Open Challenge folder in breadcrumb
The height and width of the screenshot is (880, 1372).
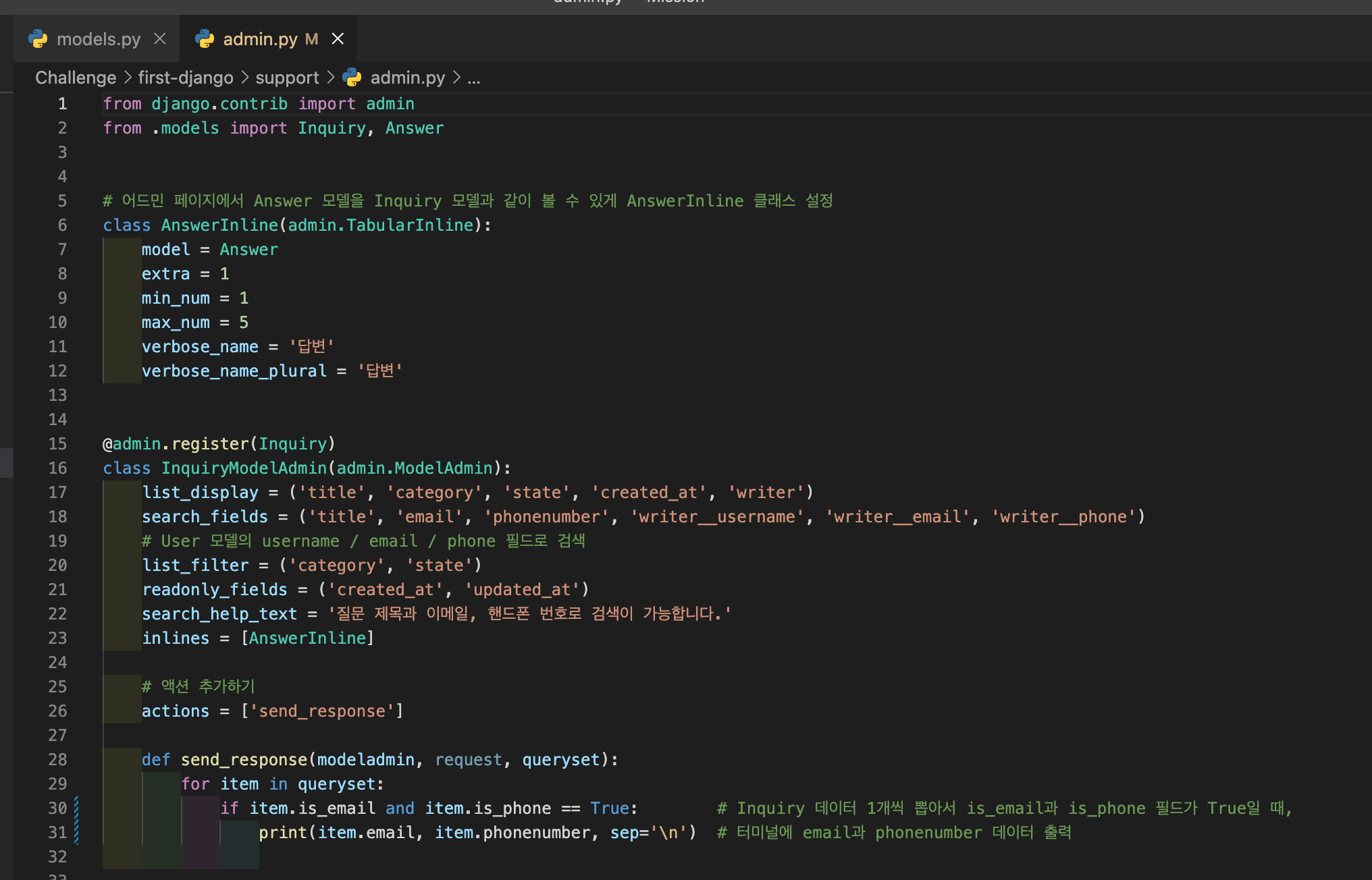pos(76,78)
